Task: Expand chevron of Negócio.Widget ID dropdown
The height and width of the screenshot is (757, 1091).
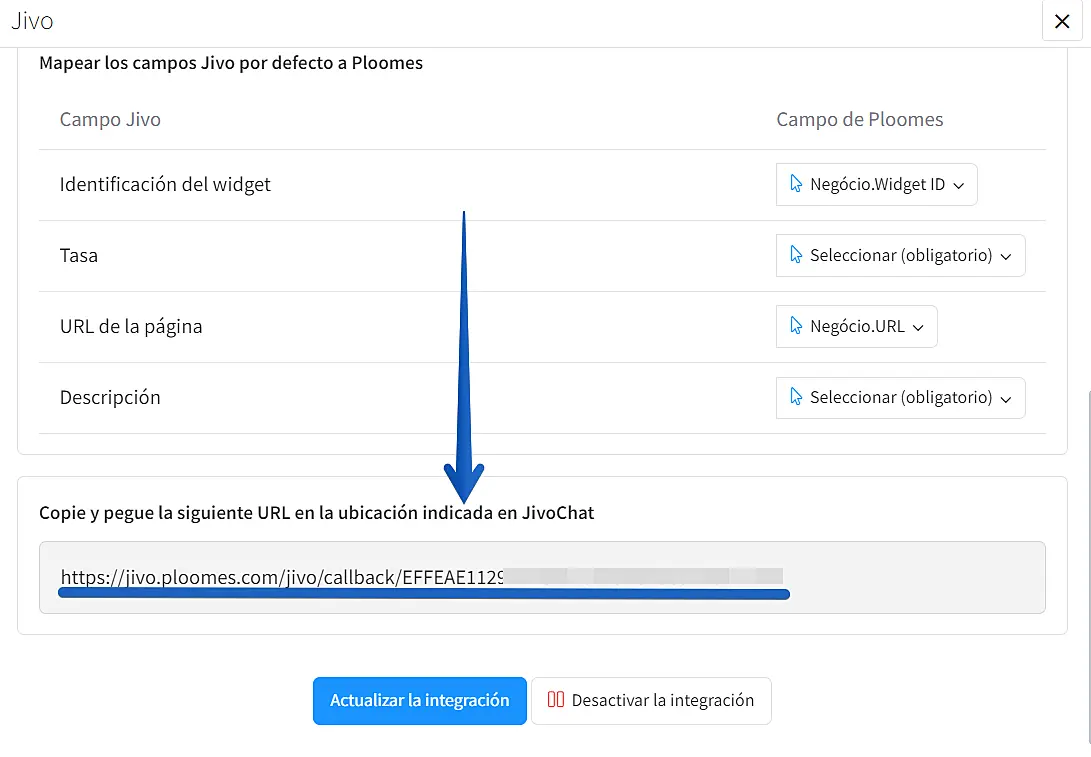Action: [959, 185]
